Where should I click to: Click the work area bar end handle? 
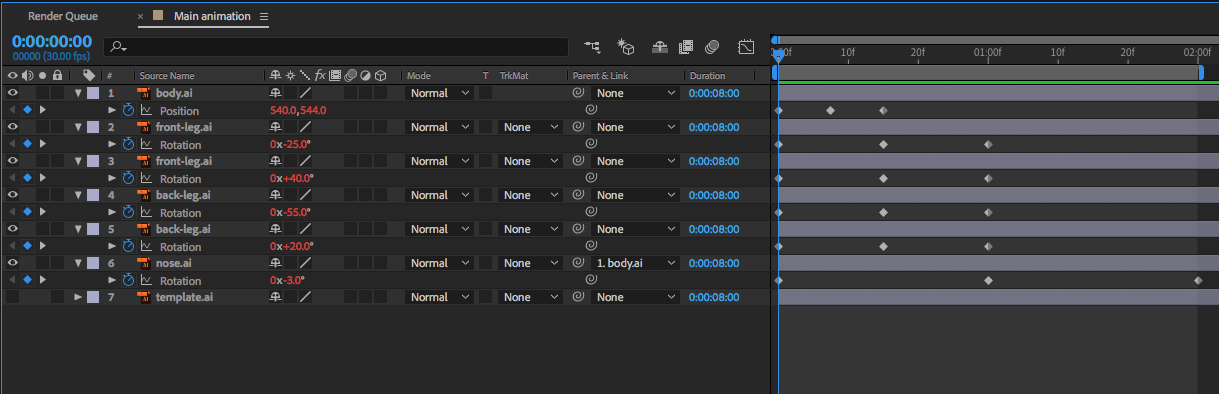point(1201,72)
